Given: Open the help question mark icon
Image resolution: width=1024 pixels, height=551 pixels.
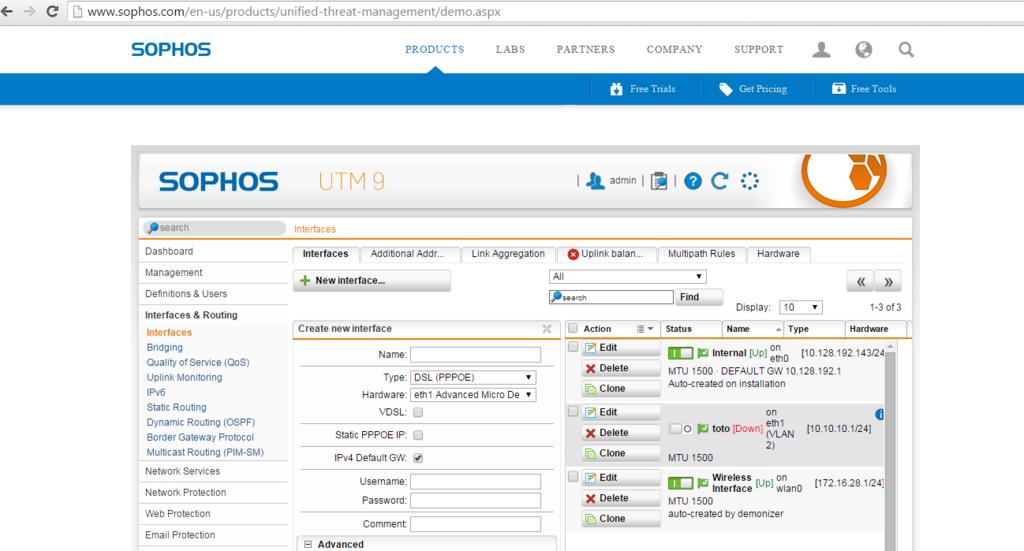Looking at the screenshot, I should pyautogui.click(x=693, y=181).
